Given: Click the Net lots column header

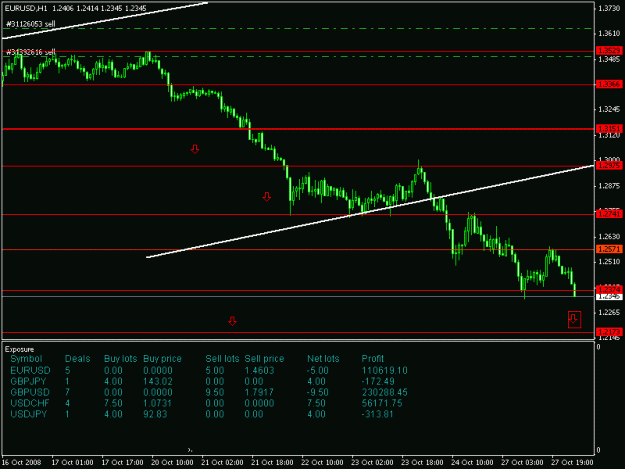Looking at the screenshot, I should (323, 359).
